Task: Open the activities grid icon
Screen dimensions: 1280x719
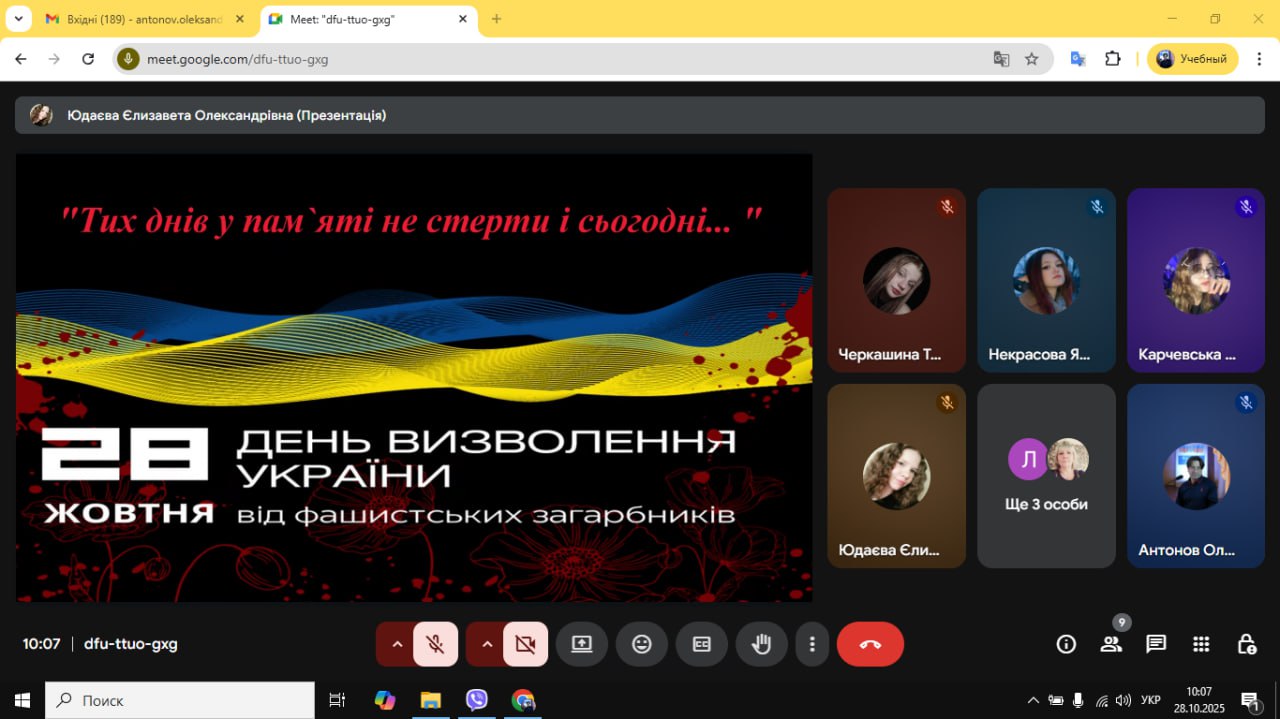Action: [1201, 644]
